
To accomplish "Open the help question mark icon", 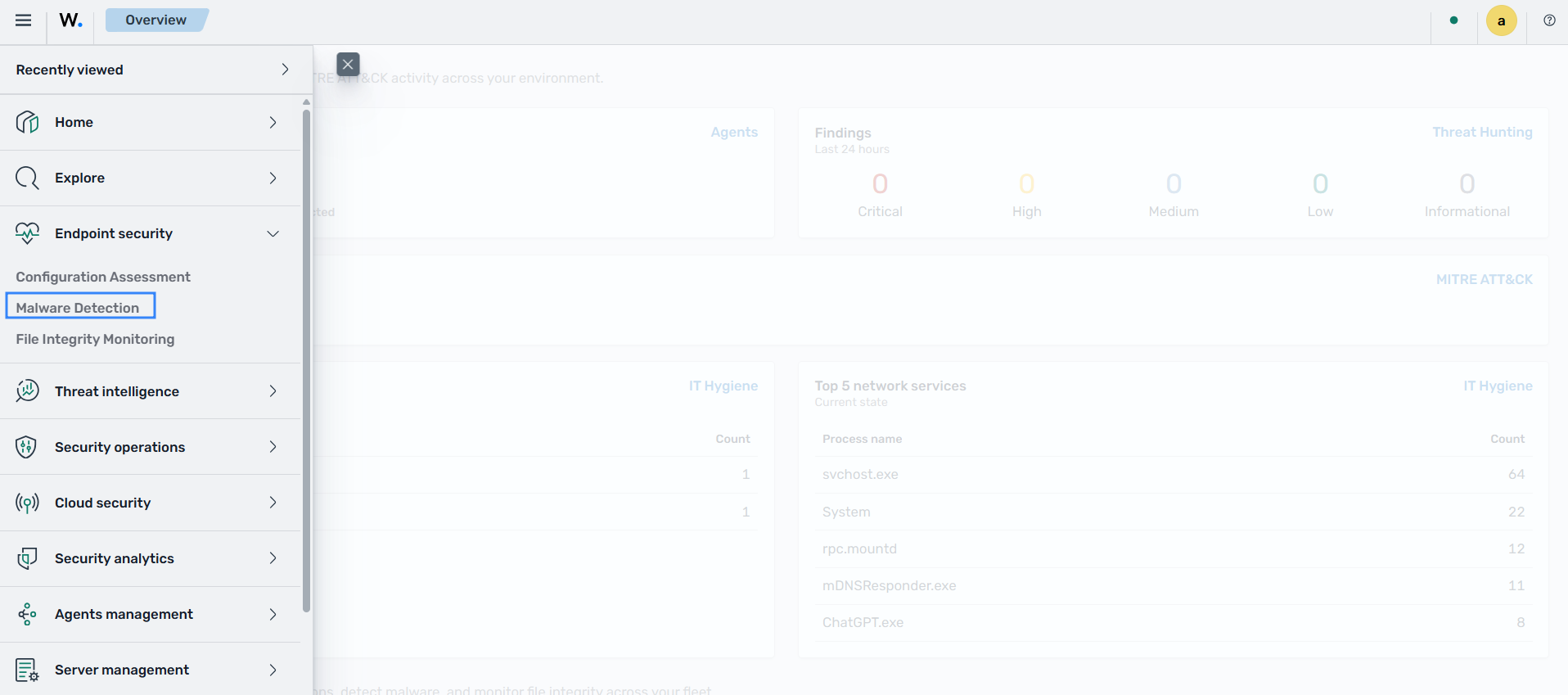I will click(x=1549, y=20).
